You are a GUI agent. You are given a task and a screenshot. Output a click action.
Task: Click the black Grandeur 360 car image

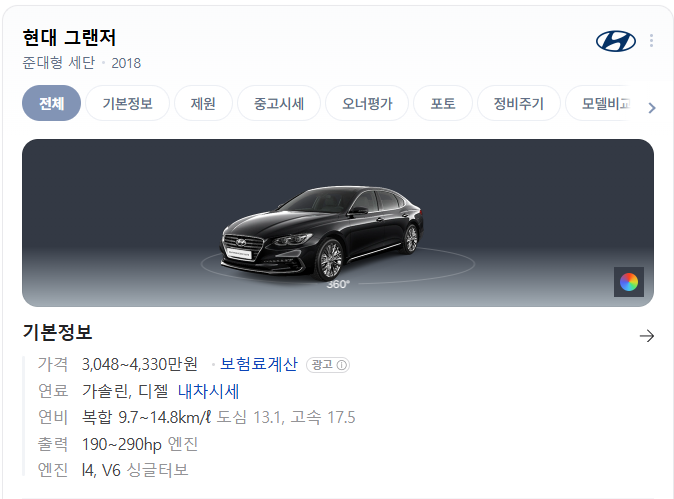click(x=322, y=233)
